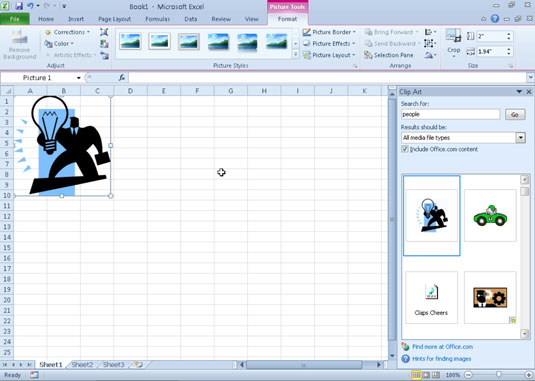Click the Change Picture icon
535x381 pixels.
coord(104,44)
